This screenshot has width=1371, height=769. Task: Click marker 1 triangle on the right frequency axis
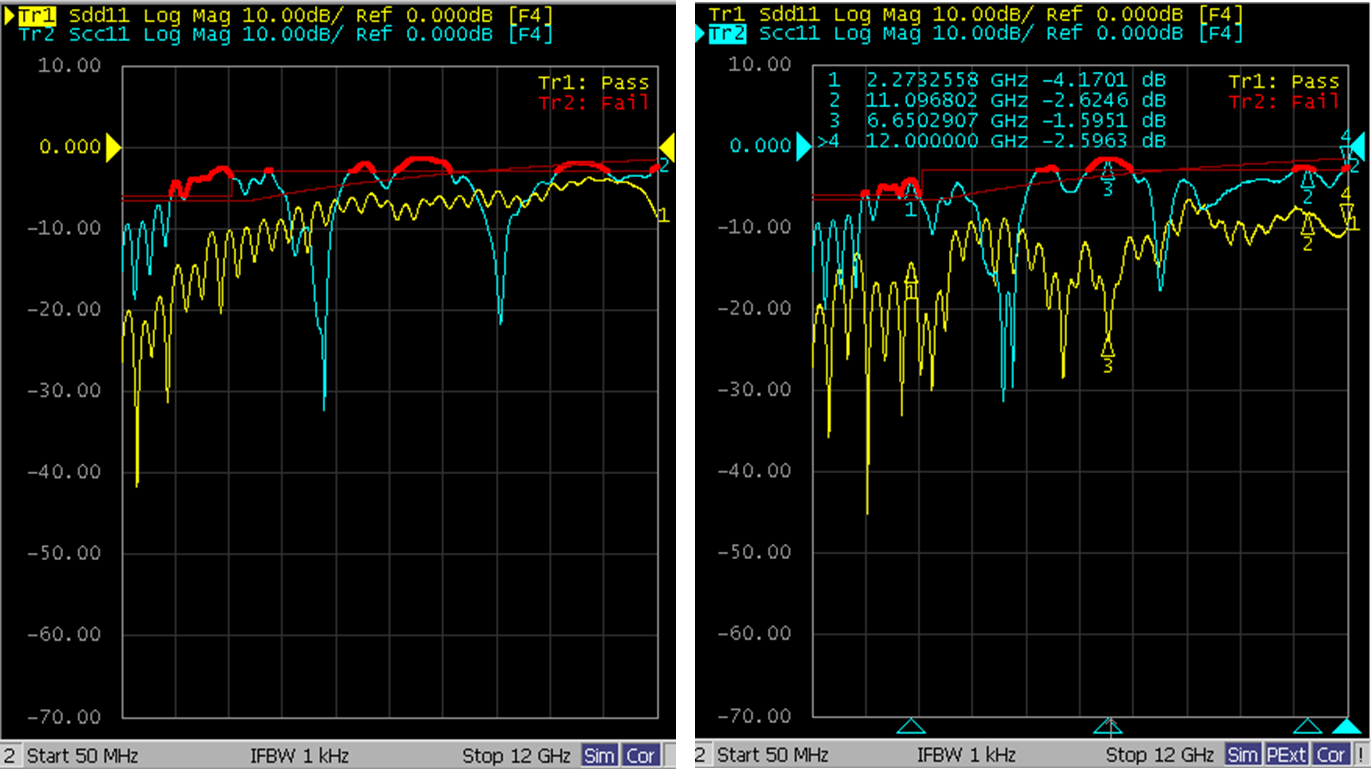click(x=910, y=726)
